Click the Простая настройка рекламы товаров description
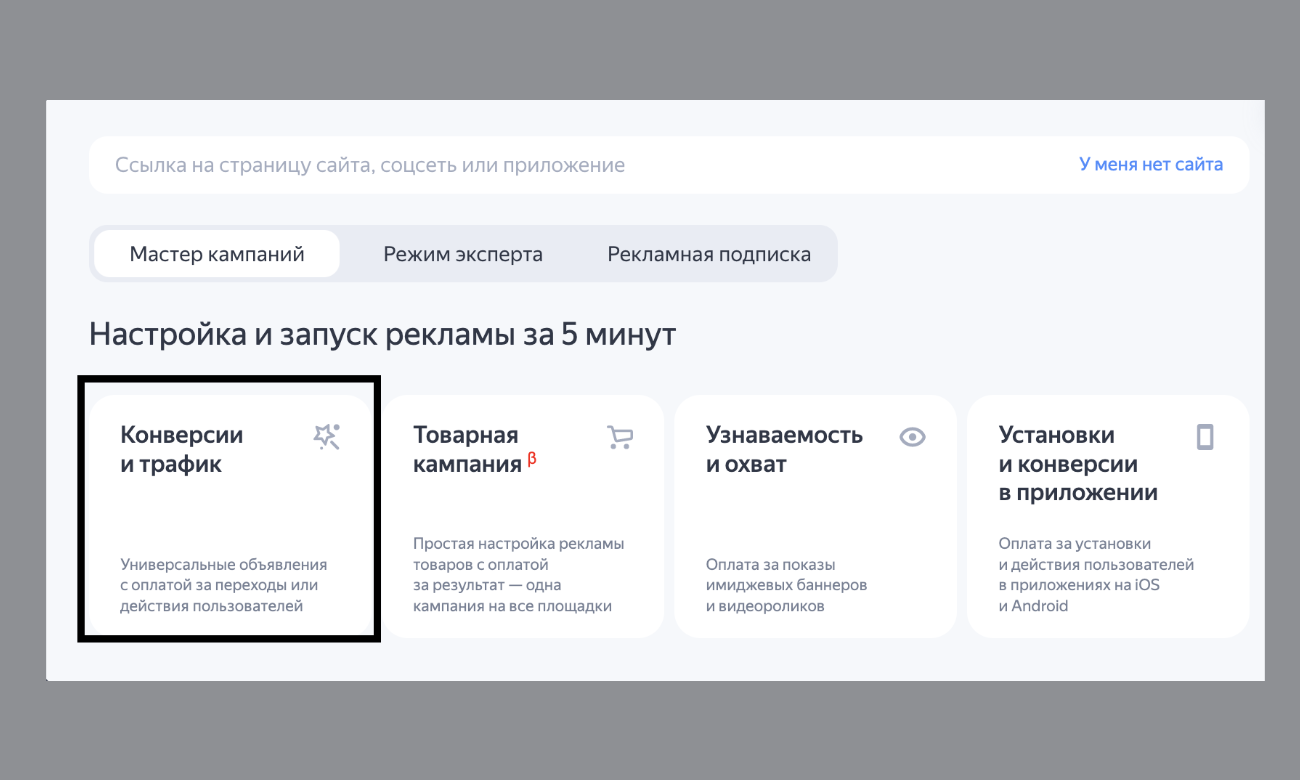1300x780 pixels. tap(518, 574)
